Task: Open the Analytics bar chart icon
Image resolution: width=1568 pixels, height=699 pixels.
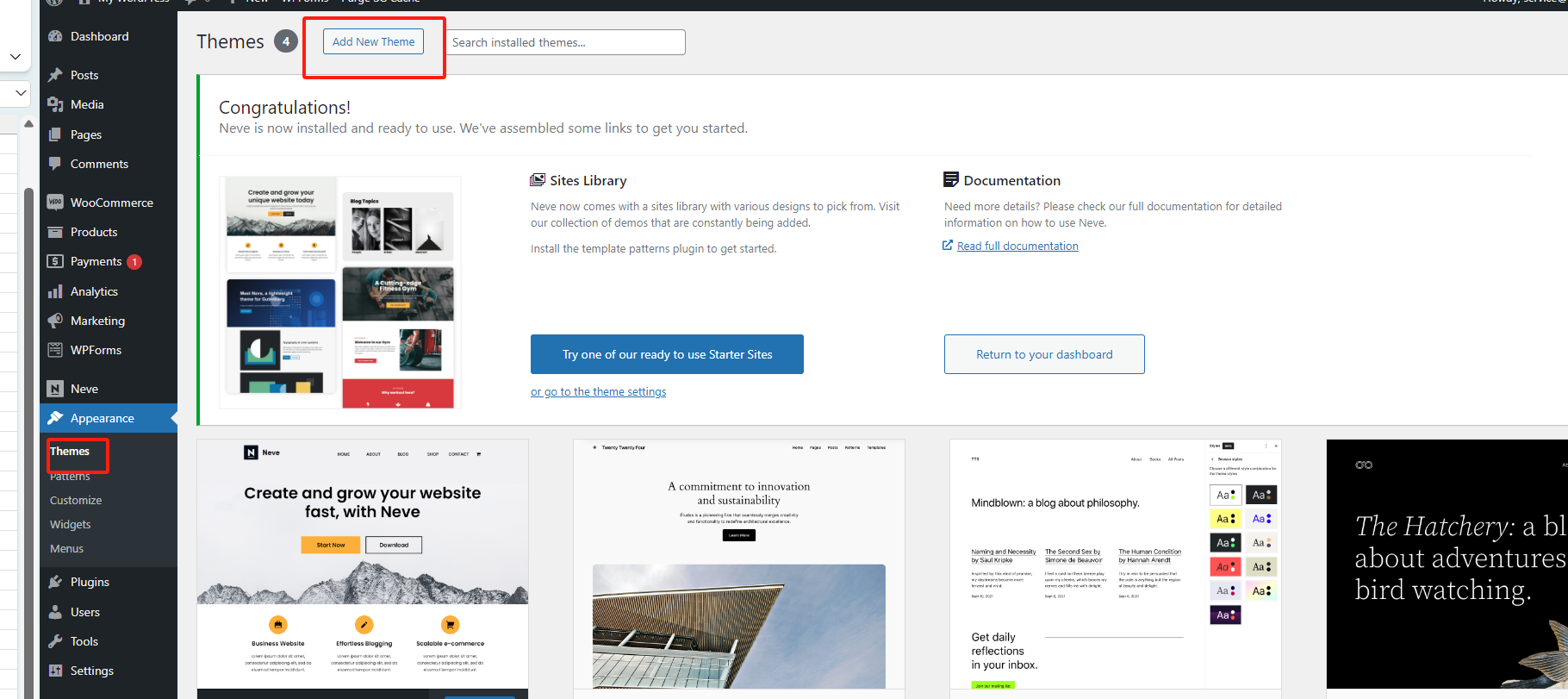Action: click(55, 291)
